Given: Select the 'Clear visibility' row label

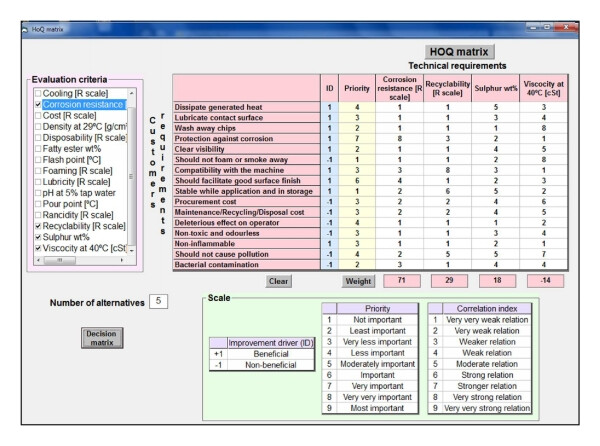Looking at the screenshot, I should 246,149.
